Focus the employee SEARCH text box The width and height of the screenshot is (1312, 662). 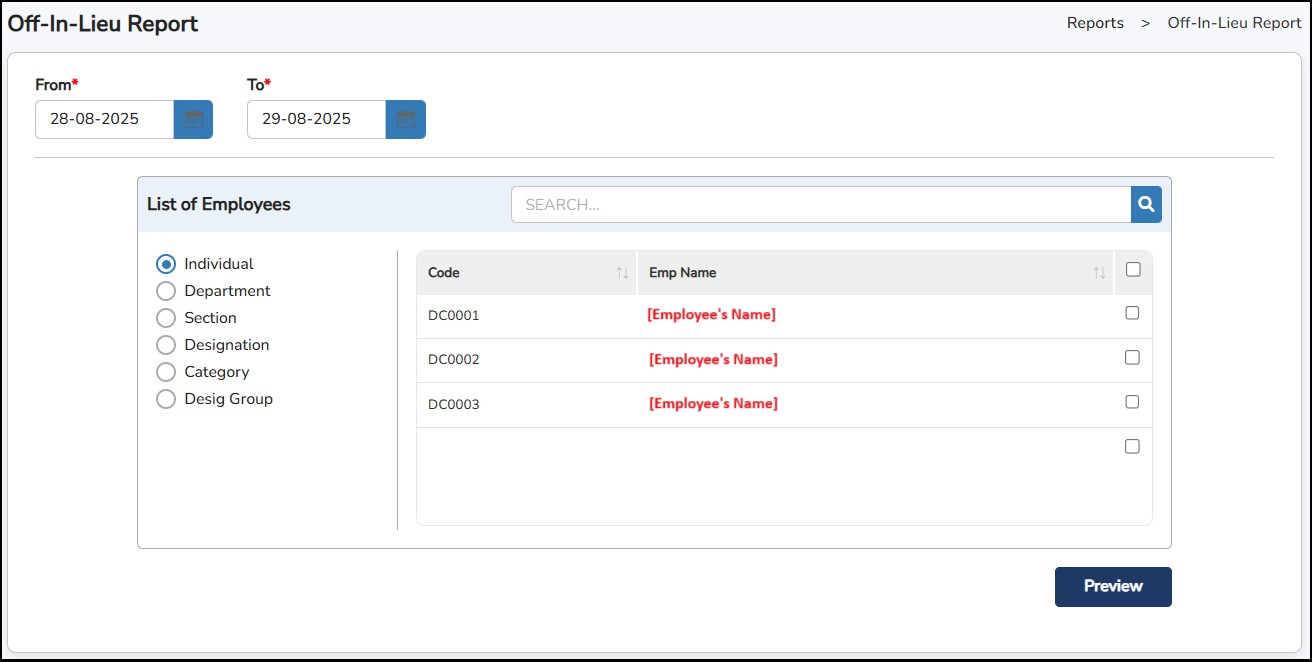(x=820, y=204)
